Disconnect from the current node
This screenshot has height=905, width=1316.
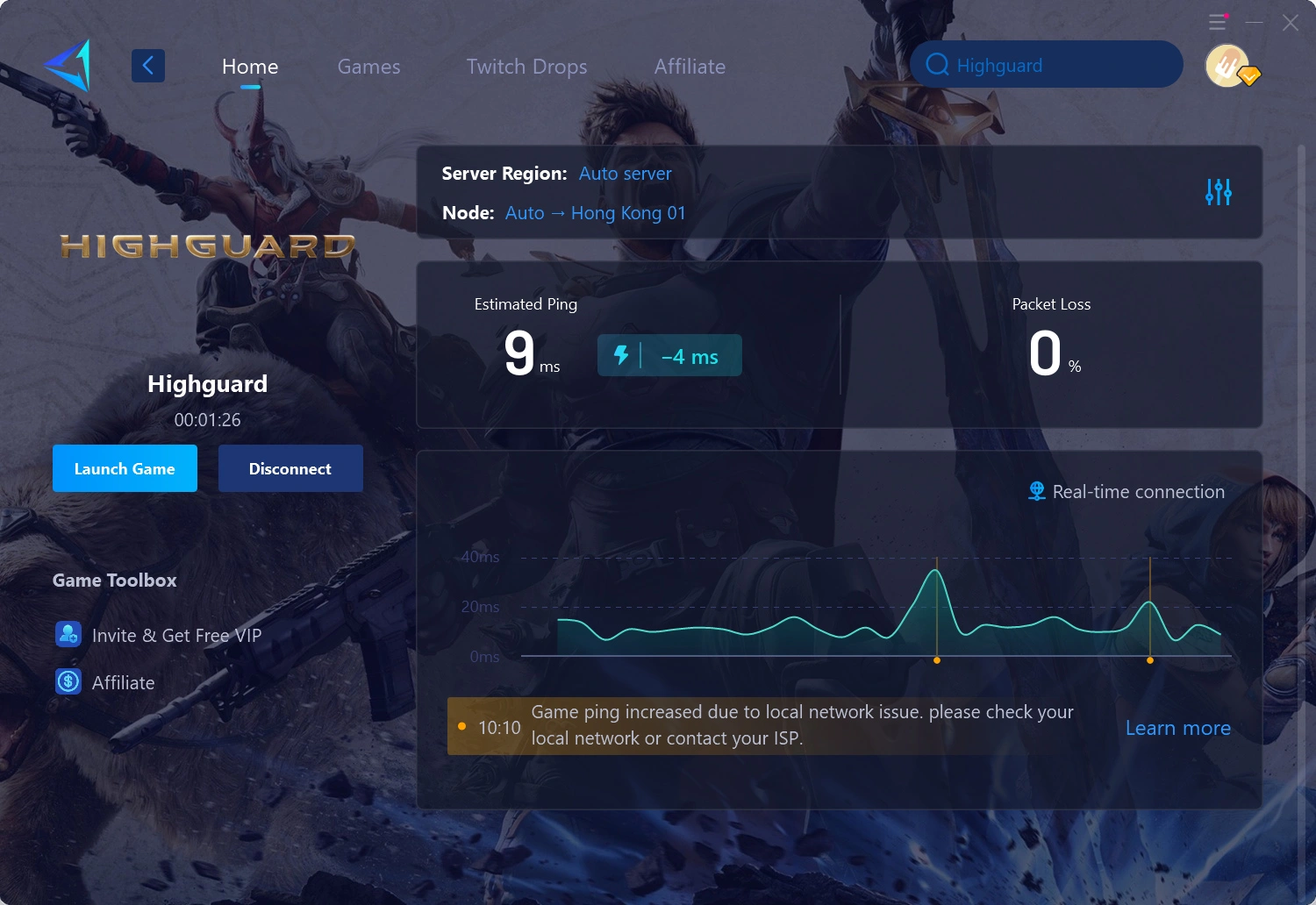290,468
